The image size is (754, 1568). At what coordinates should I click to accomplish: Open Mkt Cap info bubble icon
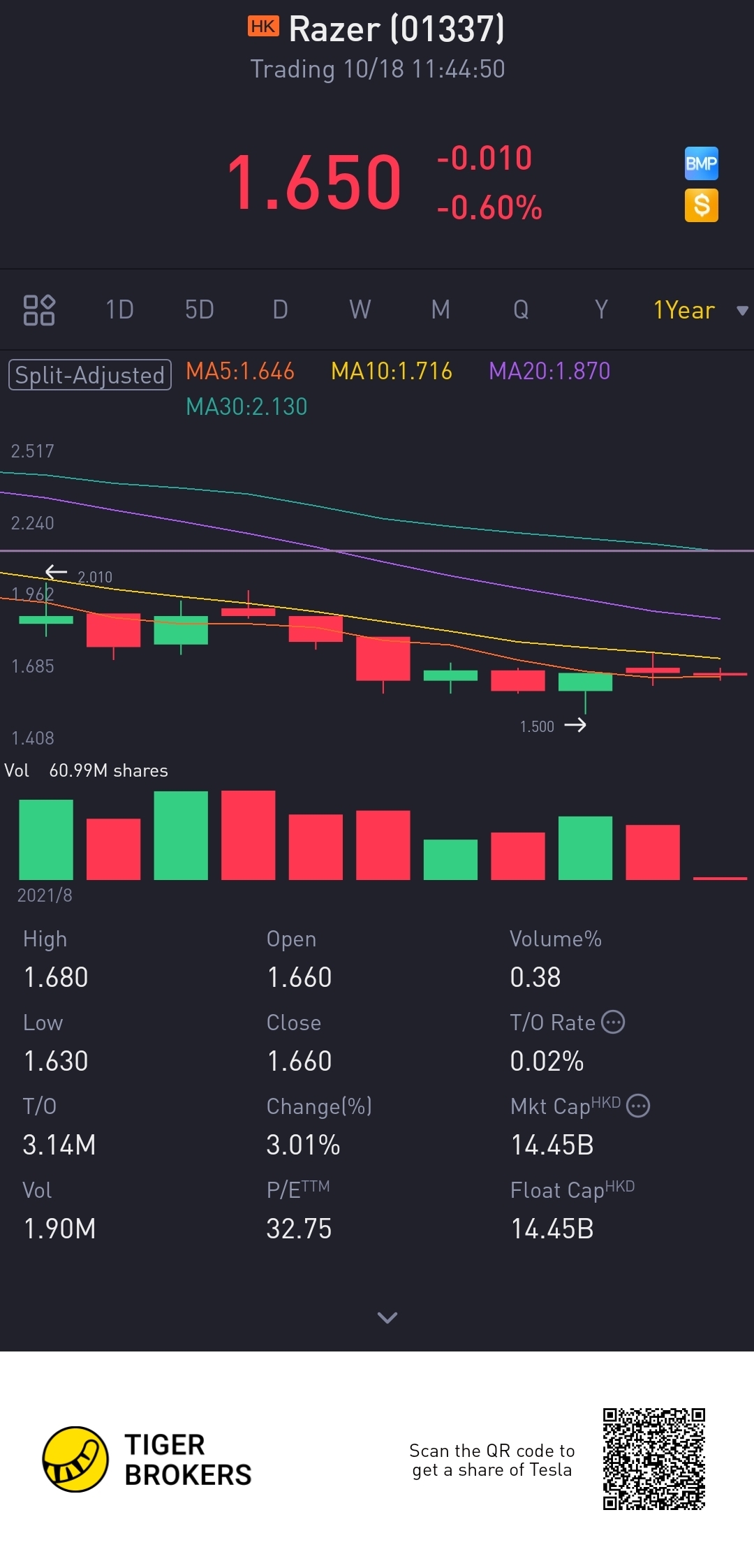pyautogui.click(x=638, y=1106)
